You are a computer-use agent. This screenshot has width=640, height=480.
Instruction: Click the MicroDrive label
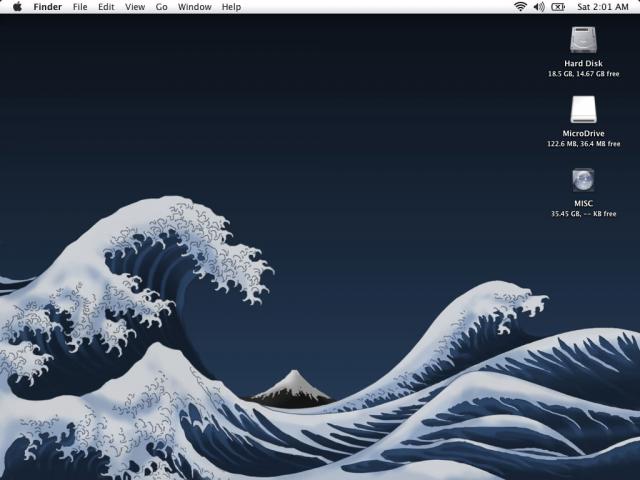pyautogui.click(x=583, y=133)
